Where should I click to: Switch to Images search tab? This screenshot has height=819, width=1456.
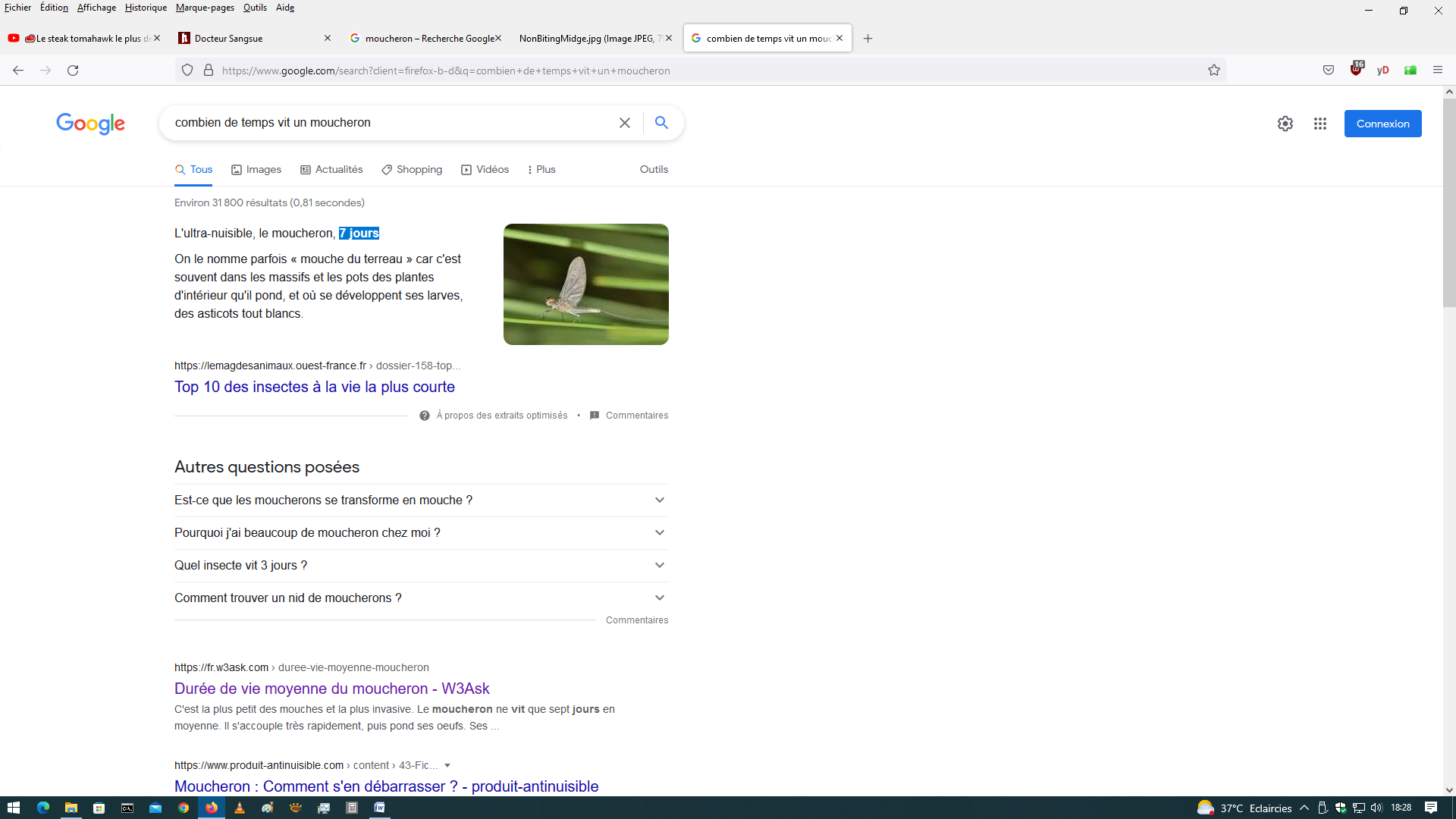point(256,169)
